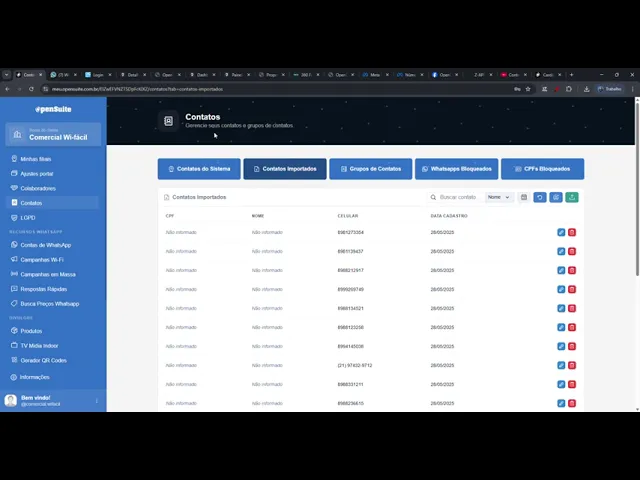
Task: Open the CPFs Bloqueados tab
Action: click(x=542, y=169)
